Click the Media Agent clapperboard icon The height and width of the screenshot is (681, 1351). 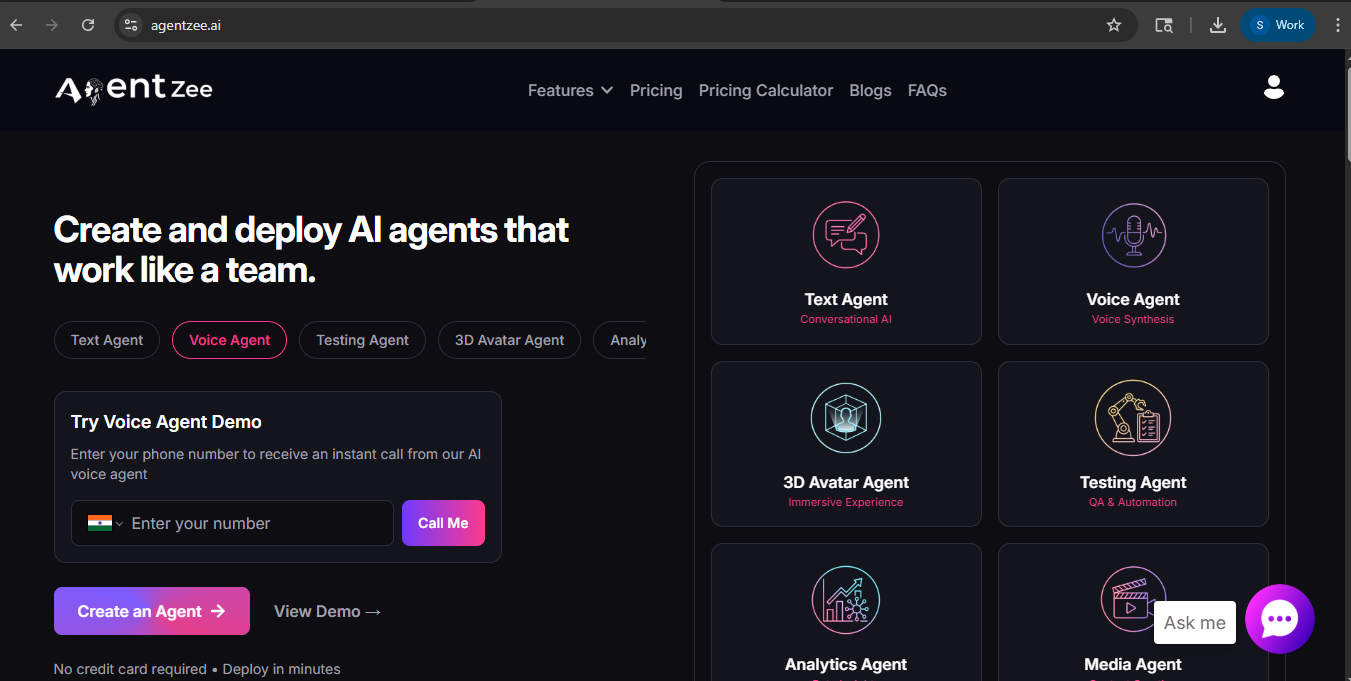[x=1133, y=600]
